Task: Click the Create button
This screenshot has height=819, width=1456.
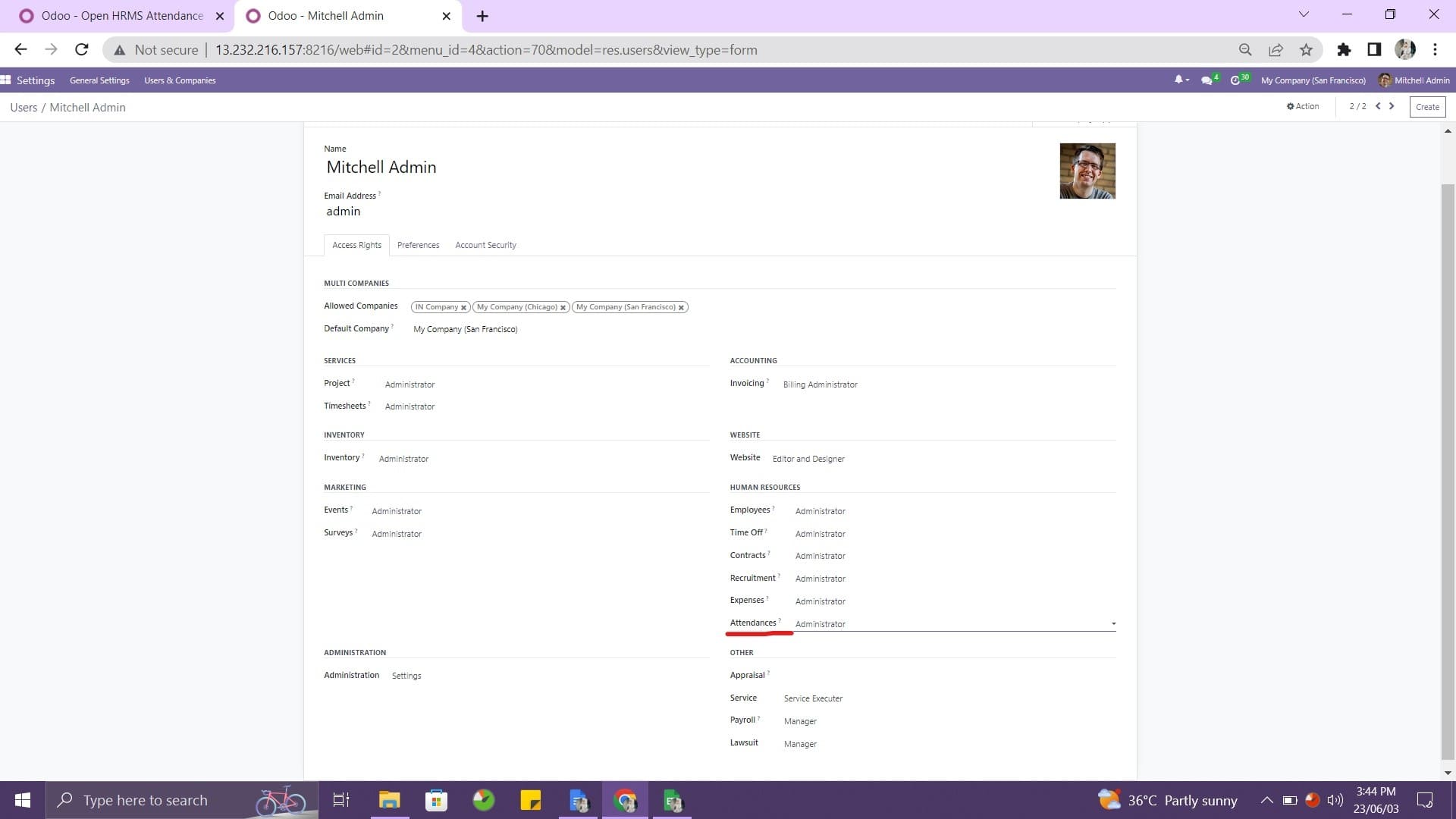Action: pyautogui.click(x=1427, y=107)
